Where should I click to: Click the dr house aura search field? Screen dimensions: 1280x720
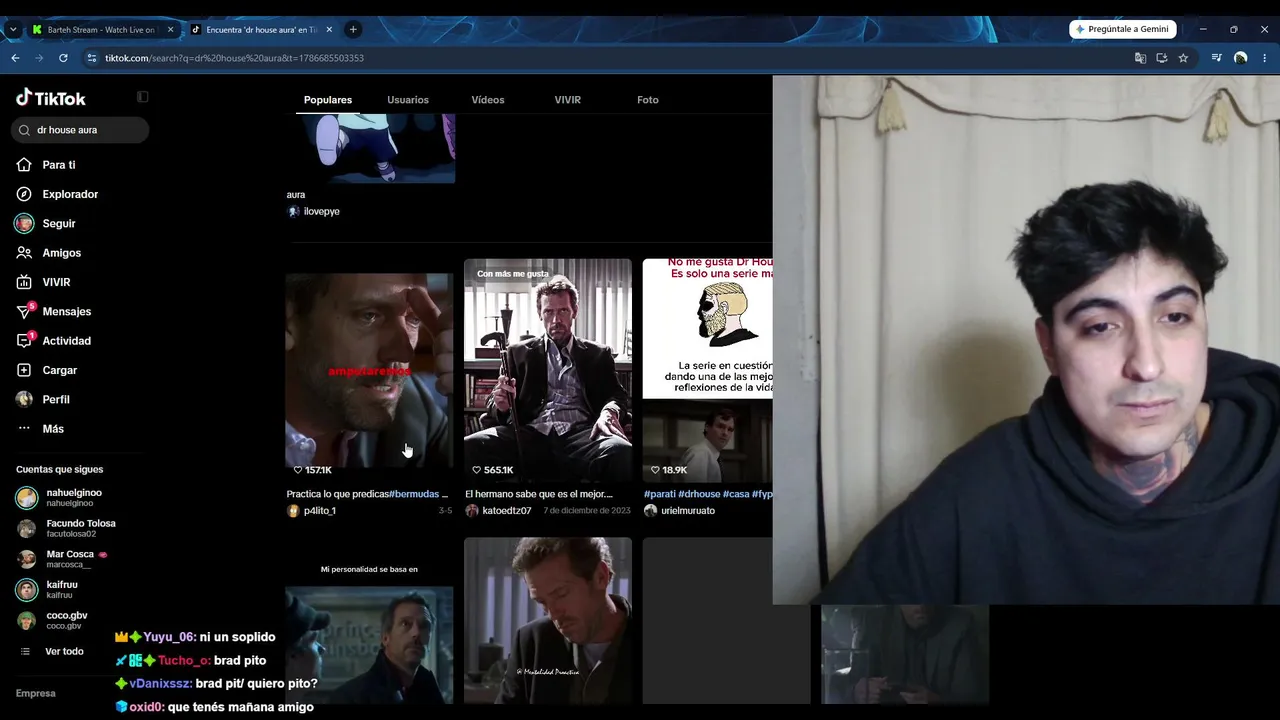[x=80, y=130]
